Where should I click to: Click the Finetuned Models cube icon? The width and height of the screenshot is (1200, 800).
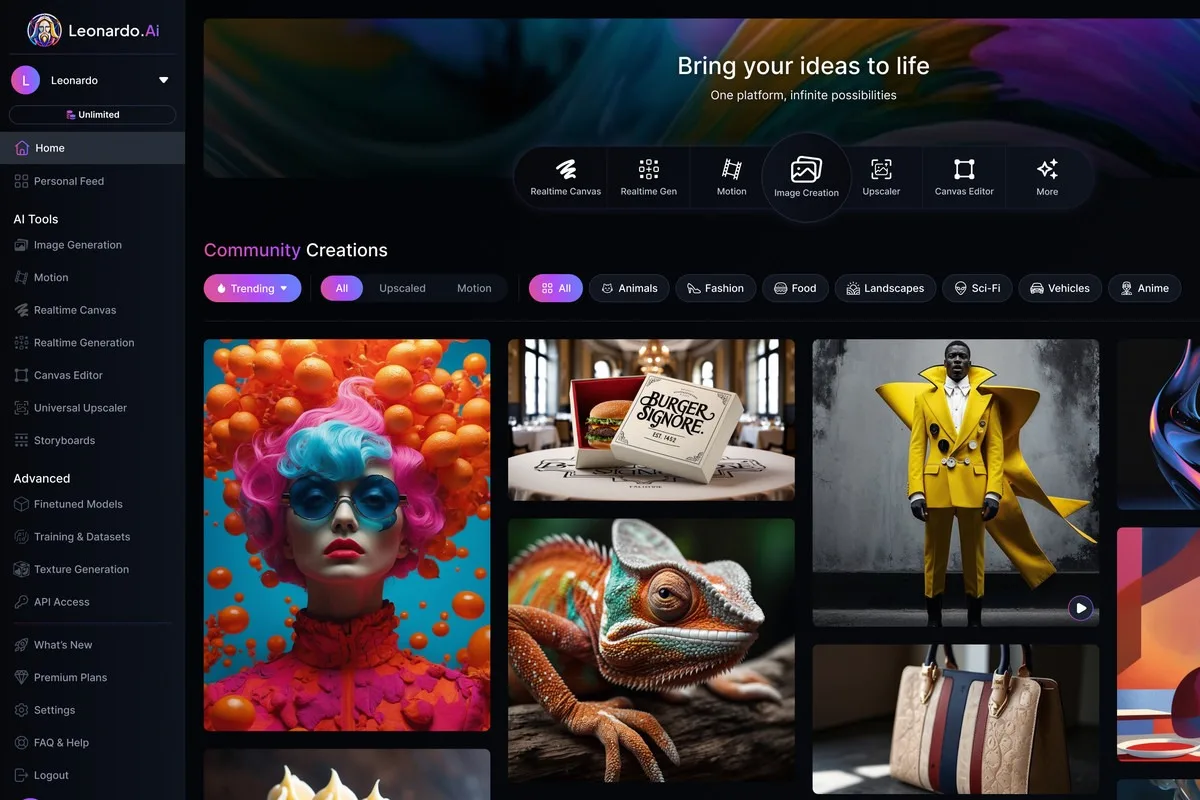pyautogui.click(x=22, y=504)
